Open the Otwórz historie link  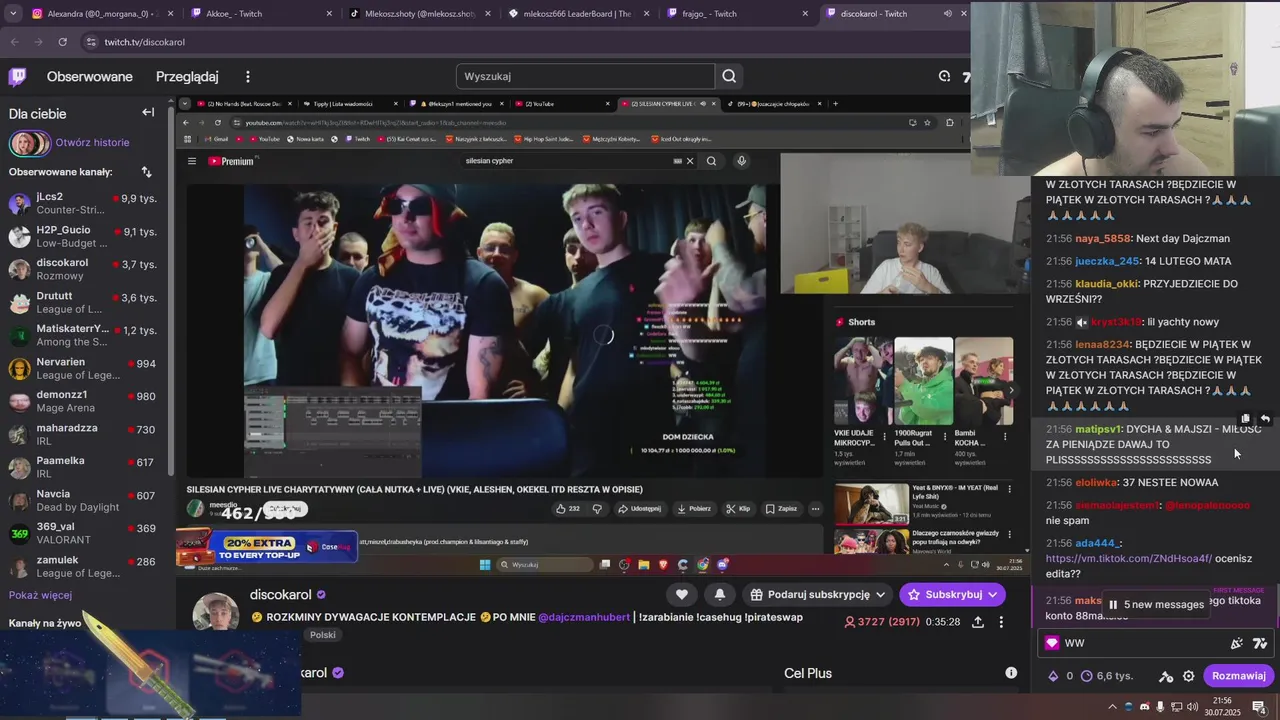pyautogui.click(x=92, y=143)
